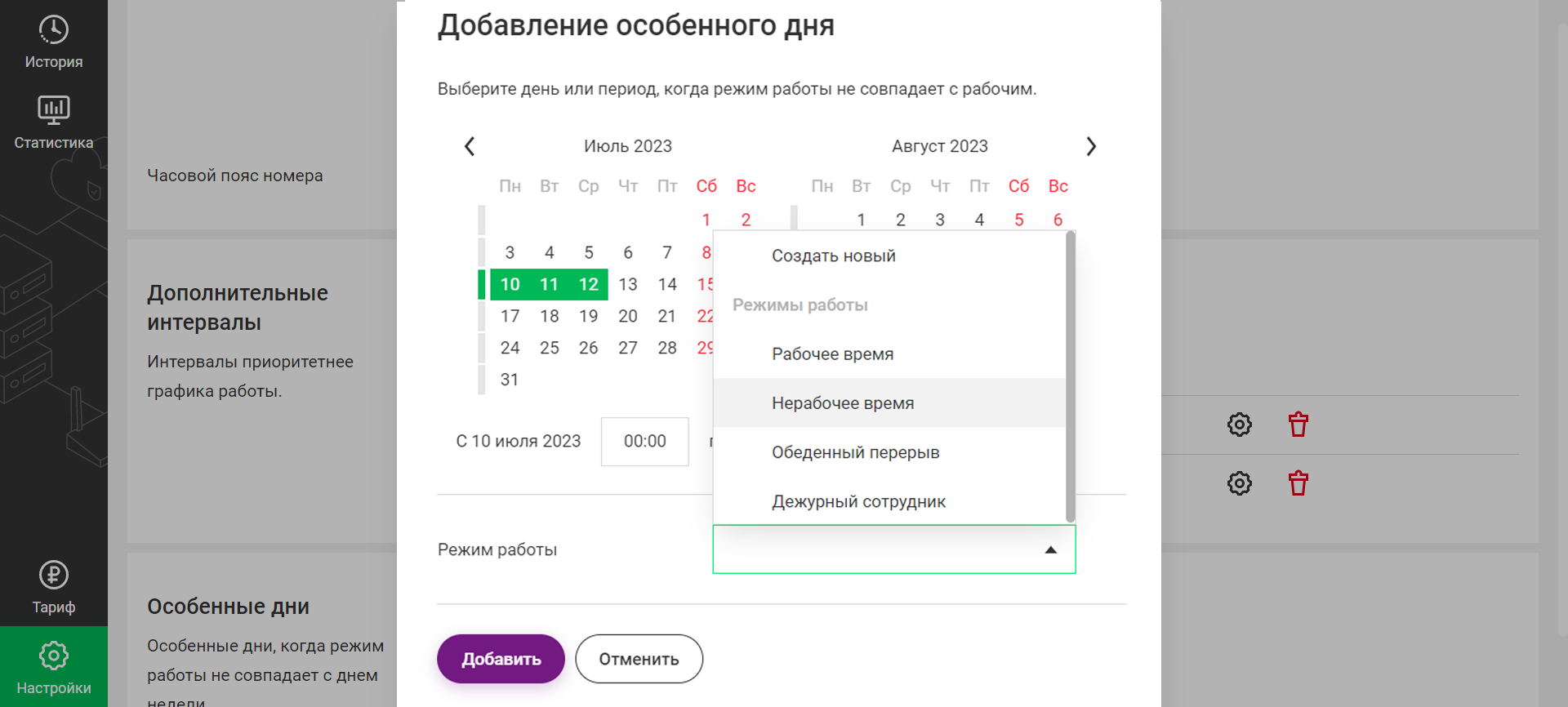Choose Дежурный сотрудник mode

858,501
